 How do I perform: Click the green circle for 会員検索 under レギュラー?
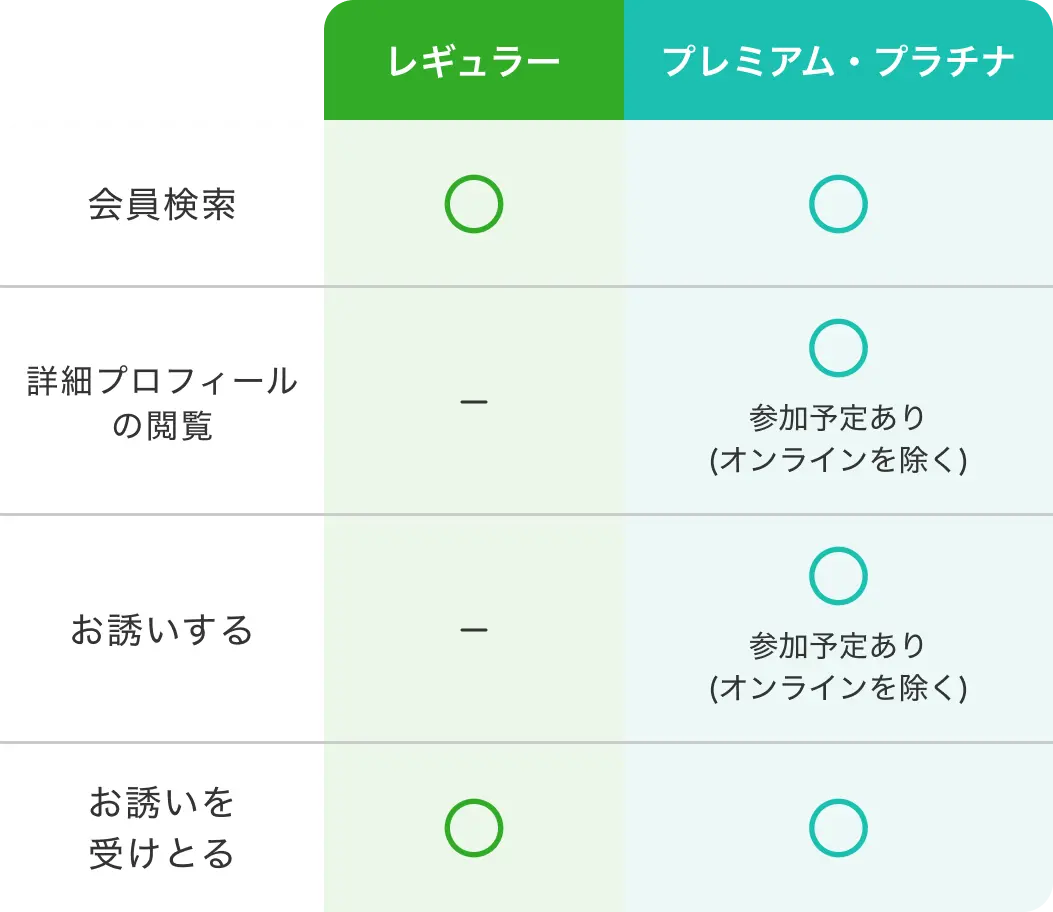tap(473, 205)
